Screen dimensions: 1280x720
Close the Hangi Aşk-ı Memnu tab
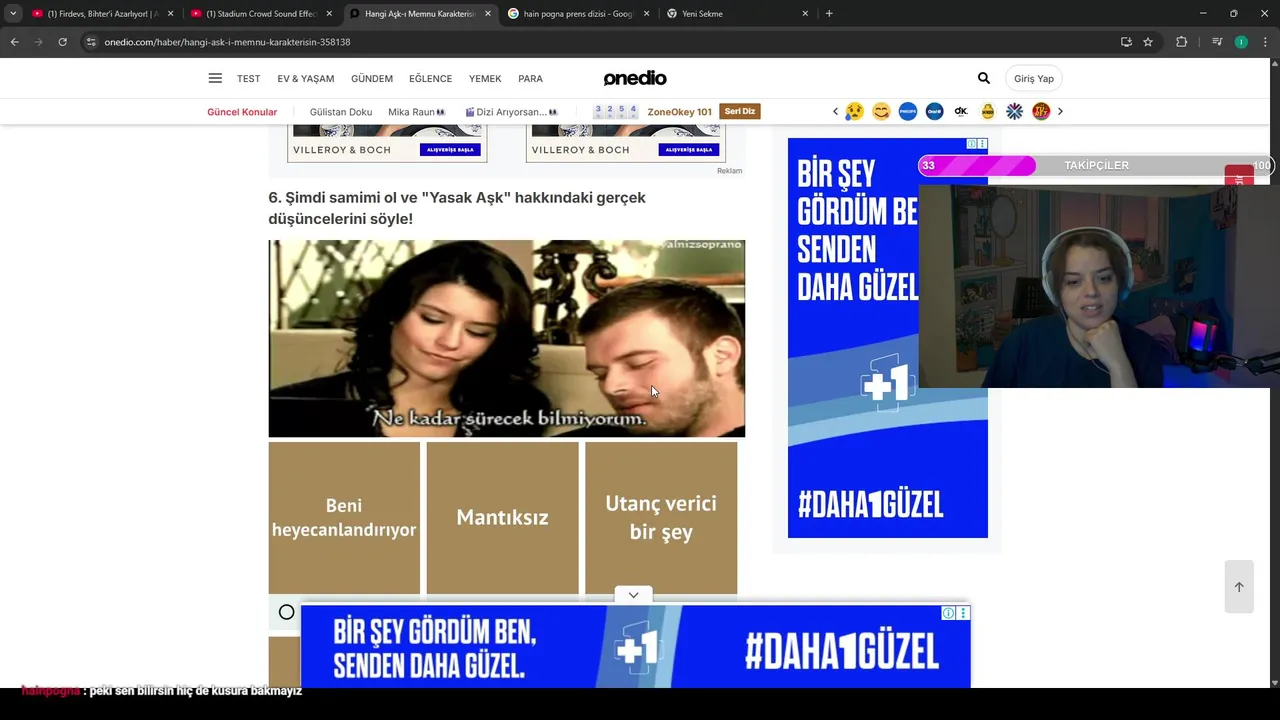pos(488,14)
